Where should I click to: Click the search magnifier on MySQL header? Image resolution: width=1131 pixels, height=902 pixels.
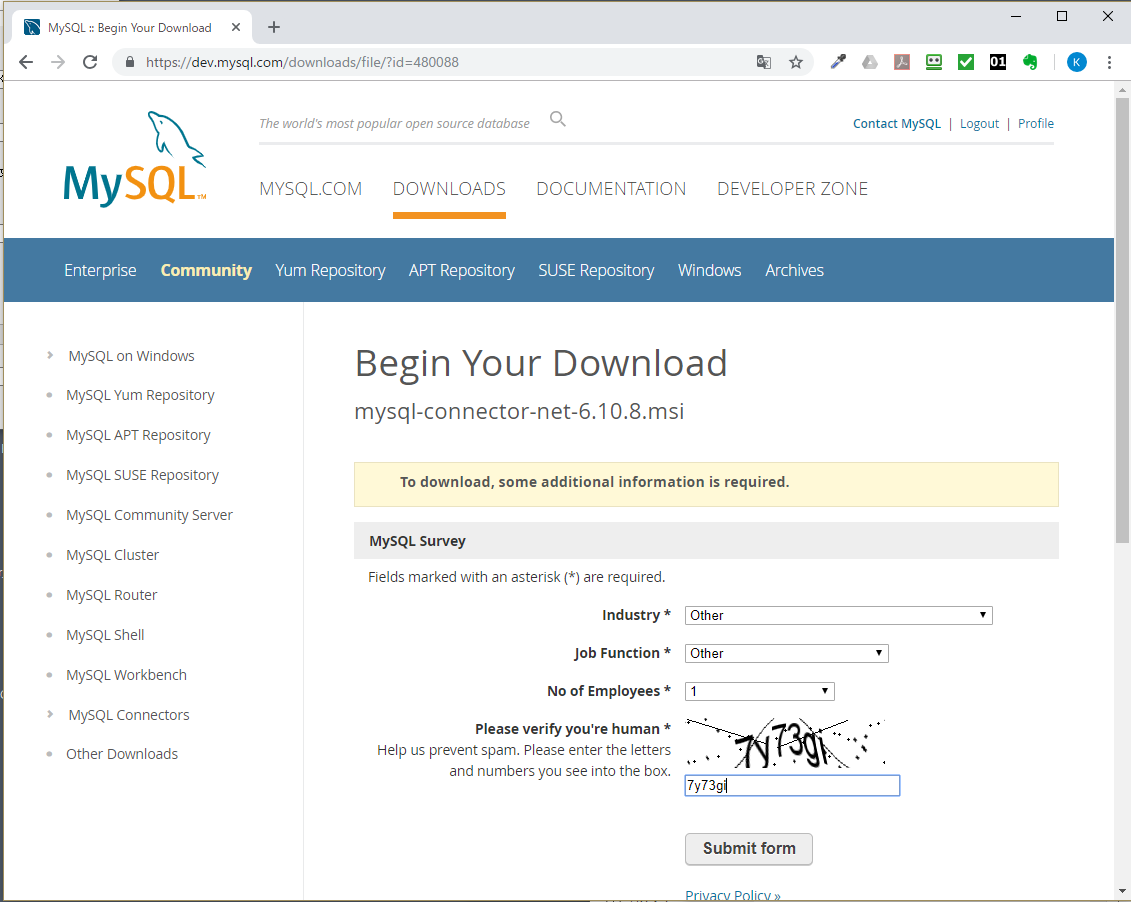click(558, 120)
